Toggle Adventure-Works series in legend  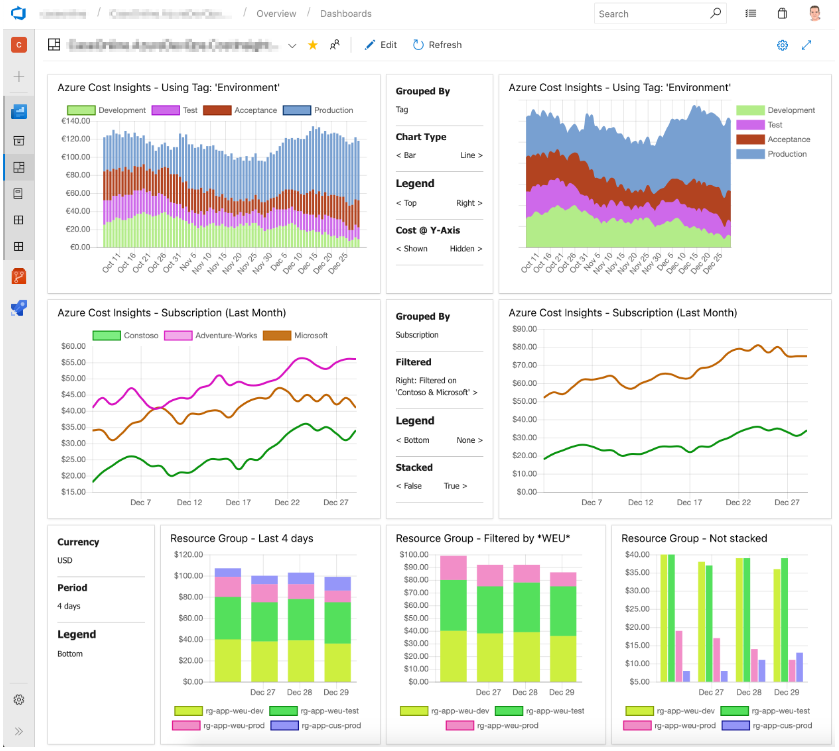pos(210,335)
